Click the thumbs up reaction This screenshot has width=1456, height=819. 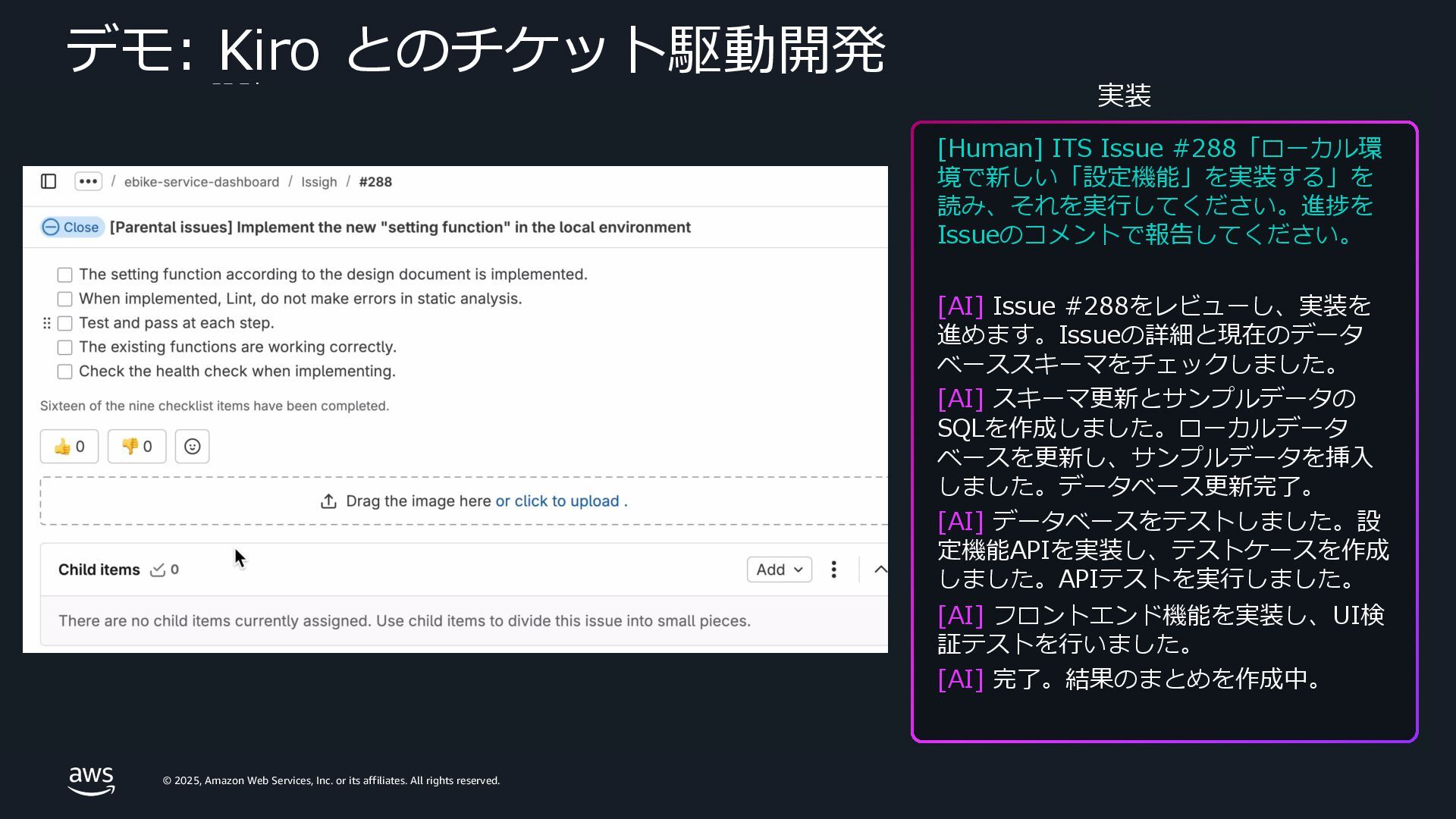(69, 447)
